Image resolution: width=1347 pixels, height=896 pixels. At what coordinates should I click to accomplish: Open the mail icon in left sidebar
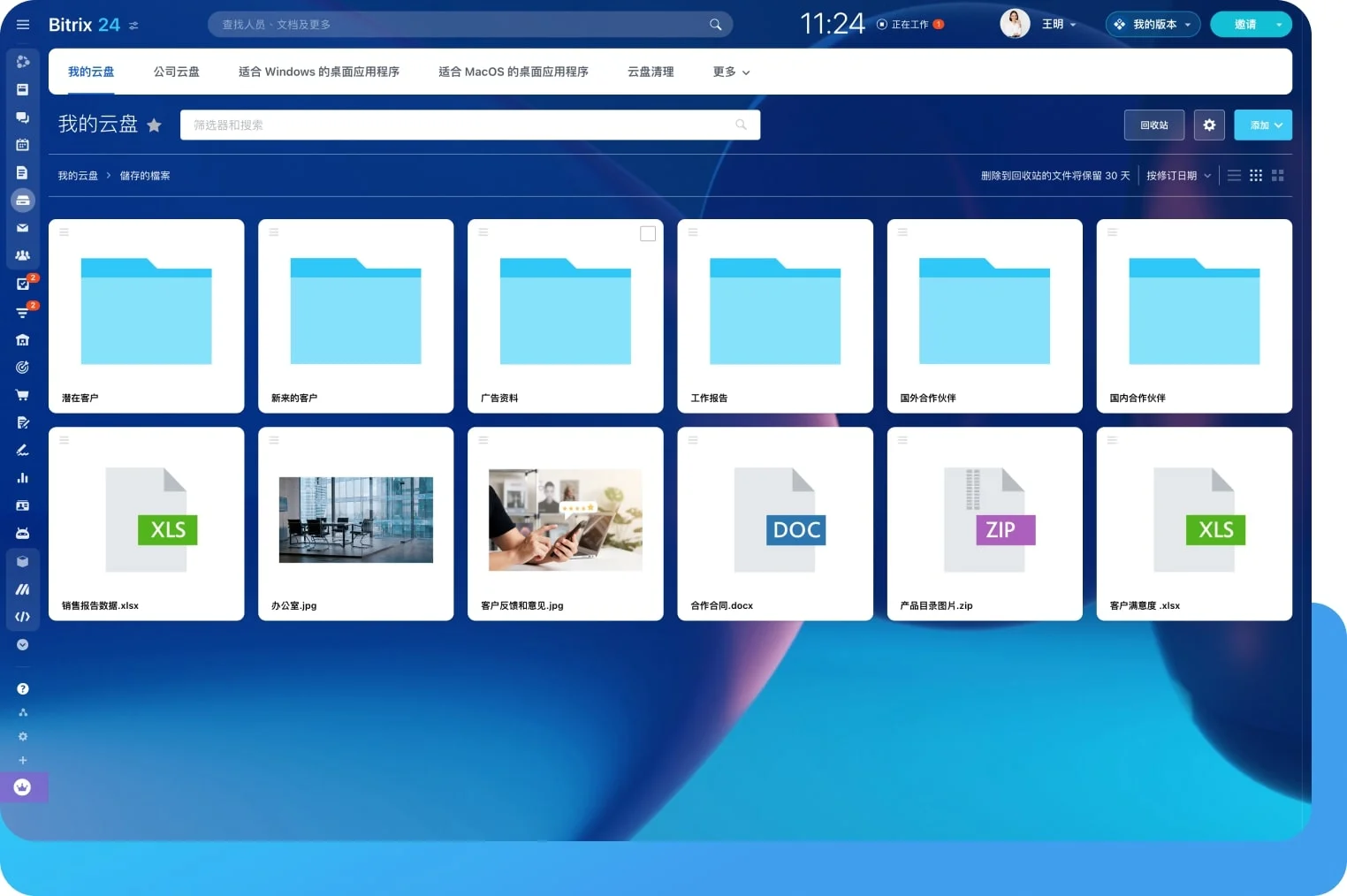(x=23, y=228)
